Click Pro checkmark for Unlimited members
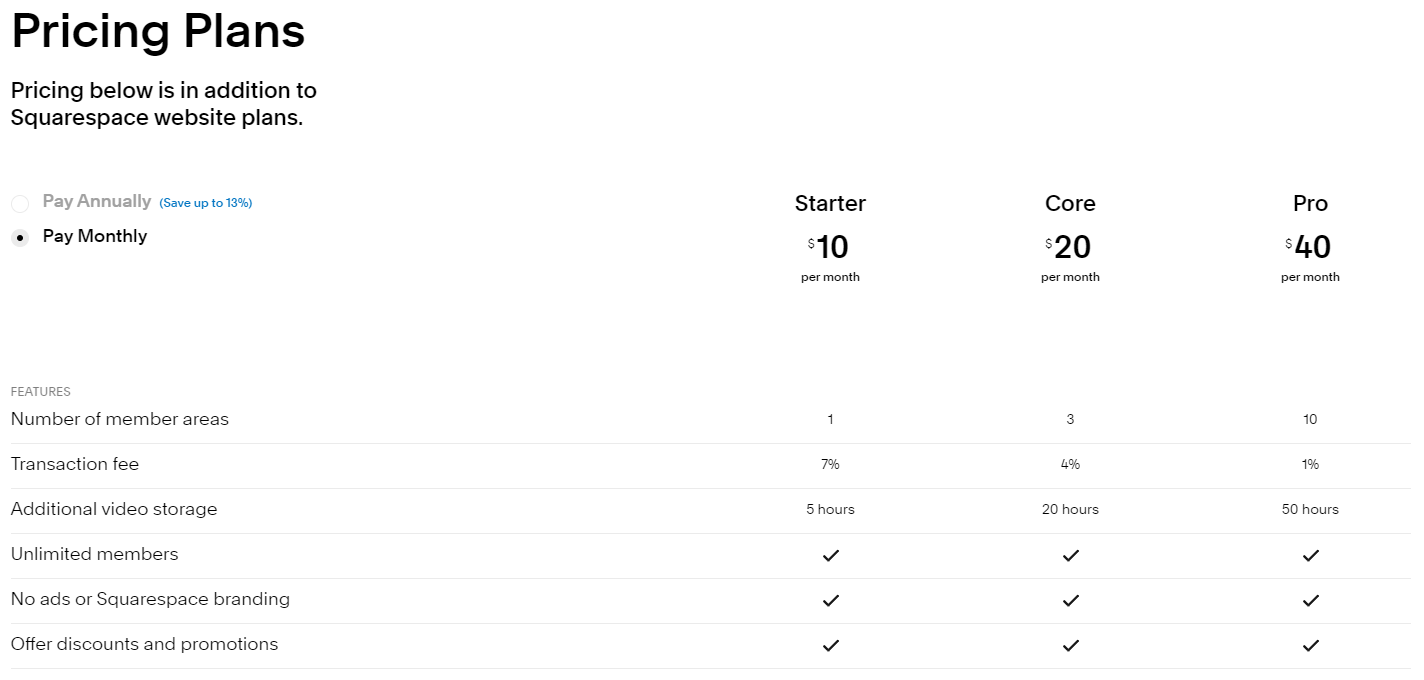Screen dimensions: 1424x680 pos(1310,556)
